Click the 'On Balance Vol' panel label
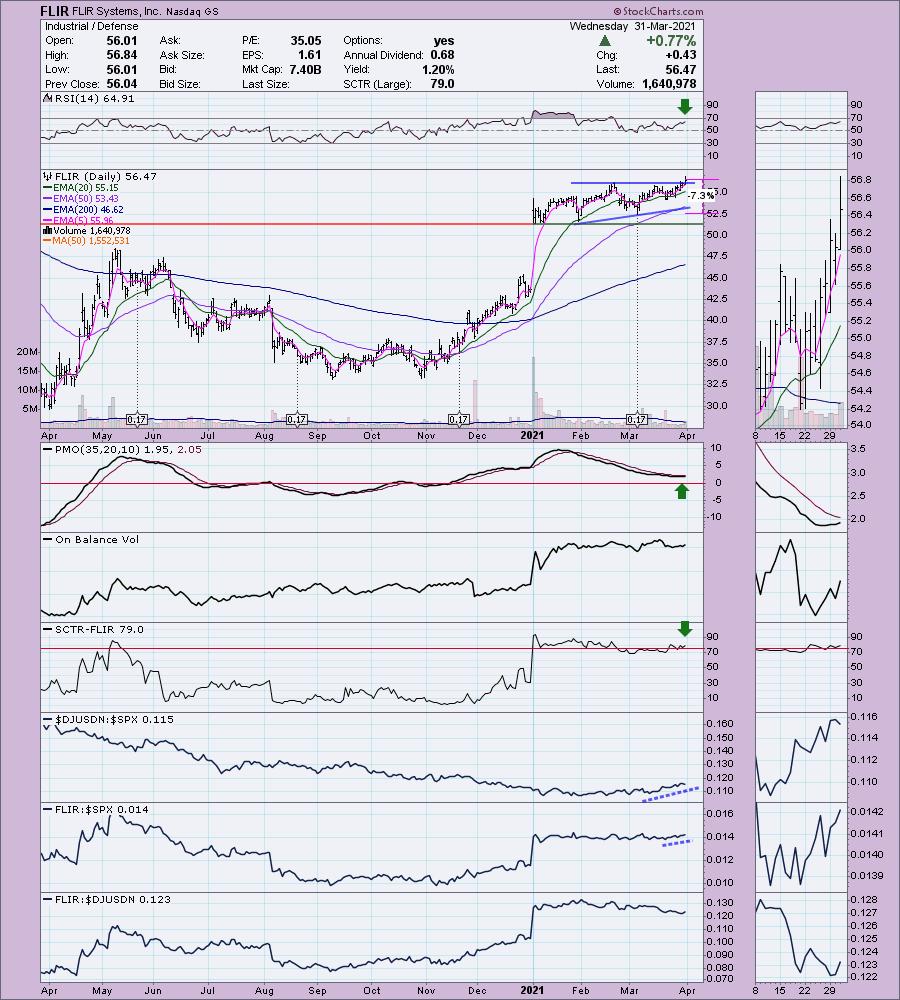The image size is (900, 1000). point(97,540)
